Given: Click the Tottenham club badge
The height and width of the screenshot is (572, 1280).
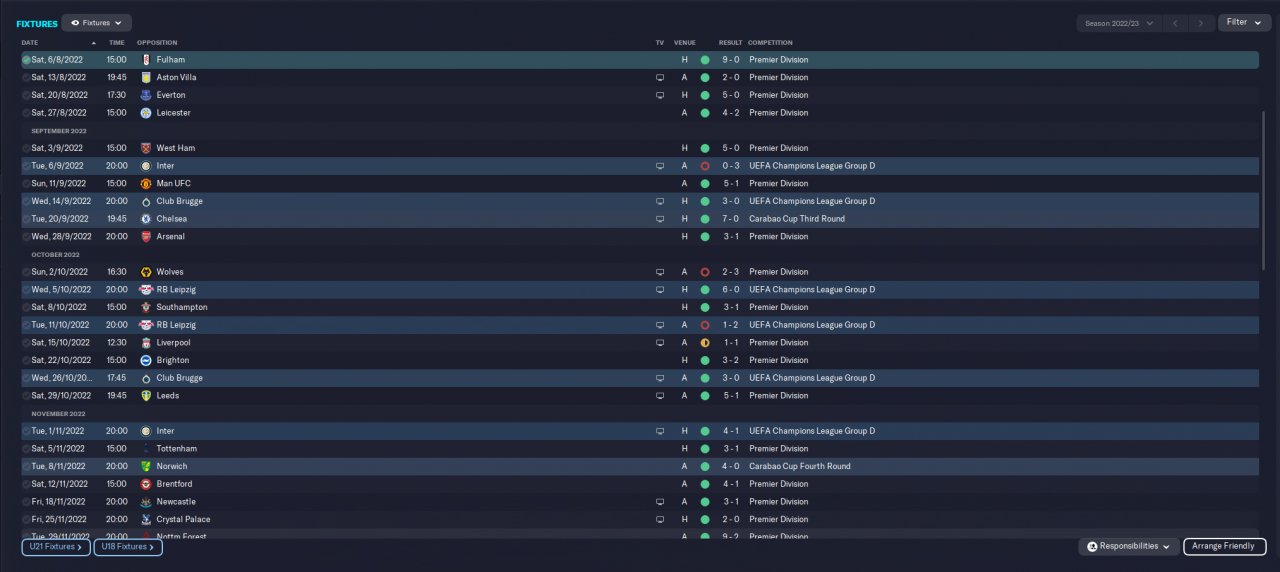Looking at the screenshot, I should pyautogui.click(x=145, y=449).
